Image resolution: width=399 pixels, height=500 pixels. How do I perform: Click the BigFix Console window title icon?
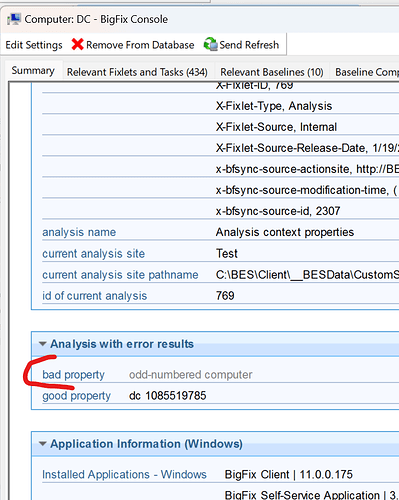(14, 19)
